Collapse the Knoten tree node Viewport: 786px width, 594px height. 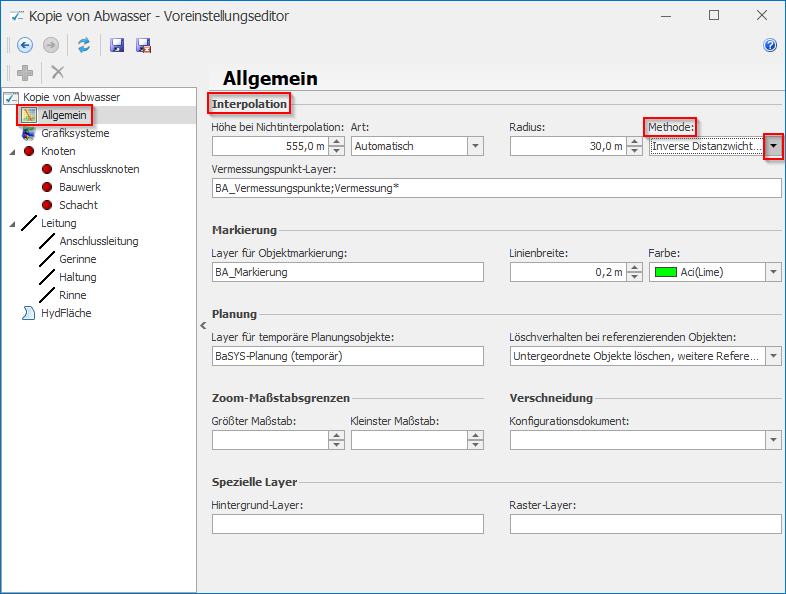pos(12,151)
